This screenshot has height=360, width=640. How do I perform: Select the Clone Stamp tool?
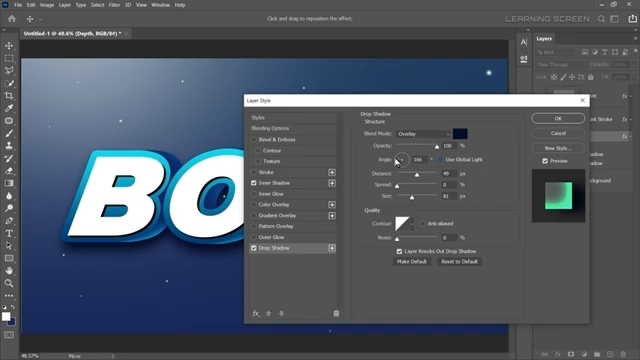[x=9, y=146]
